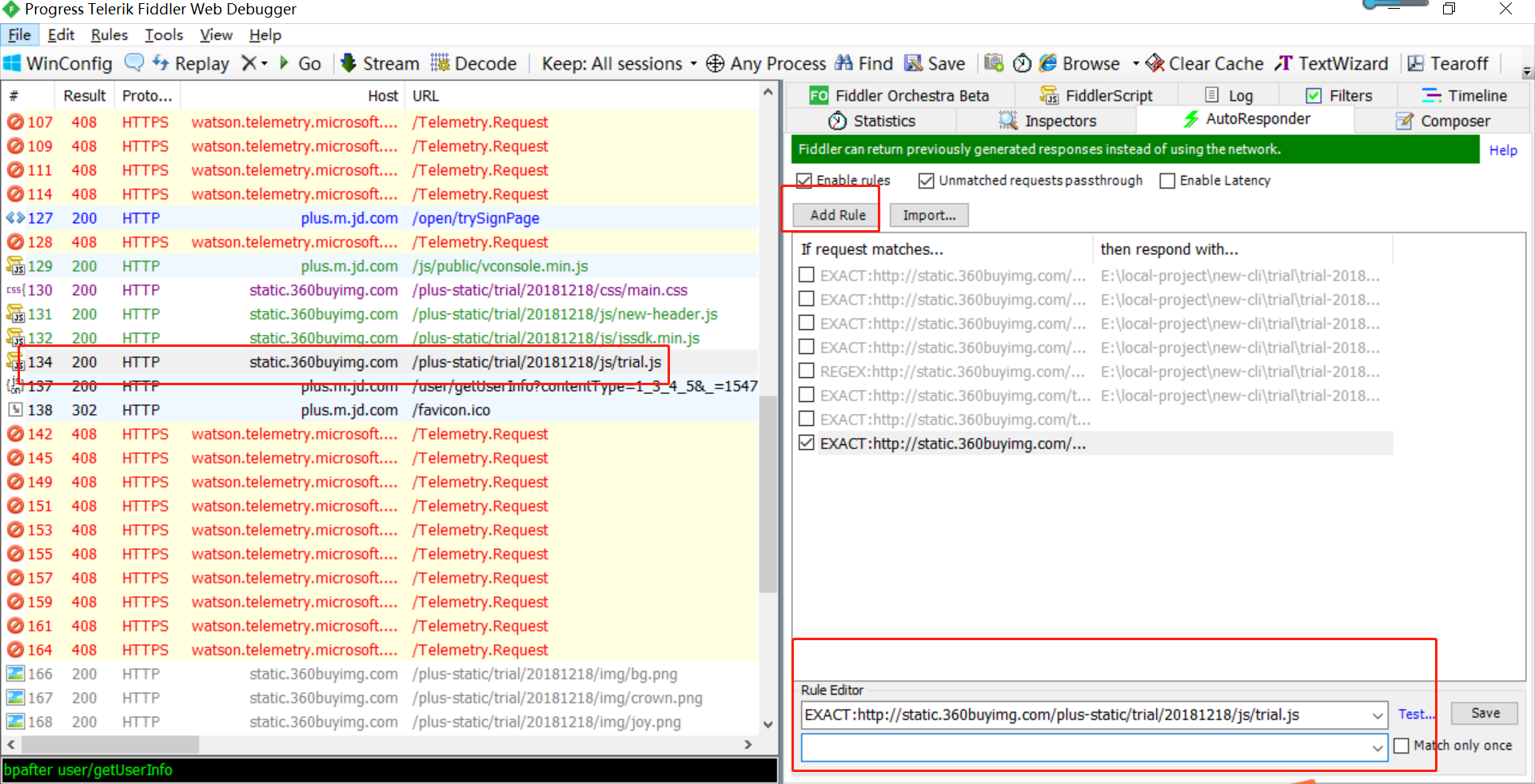Screen dimensions: 1535x784
Task: Click the session list horizontal scrollbar
Action: click(x=110, y=744)
